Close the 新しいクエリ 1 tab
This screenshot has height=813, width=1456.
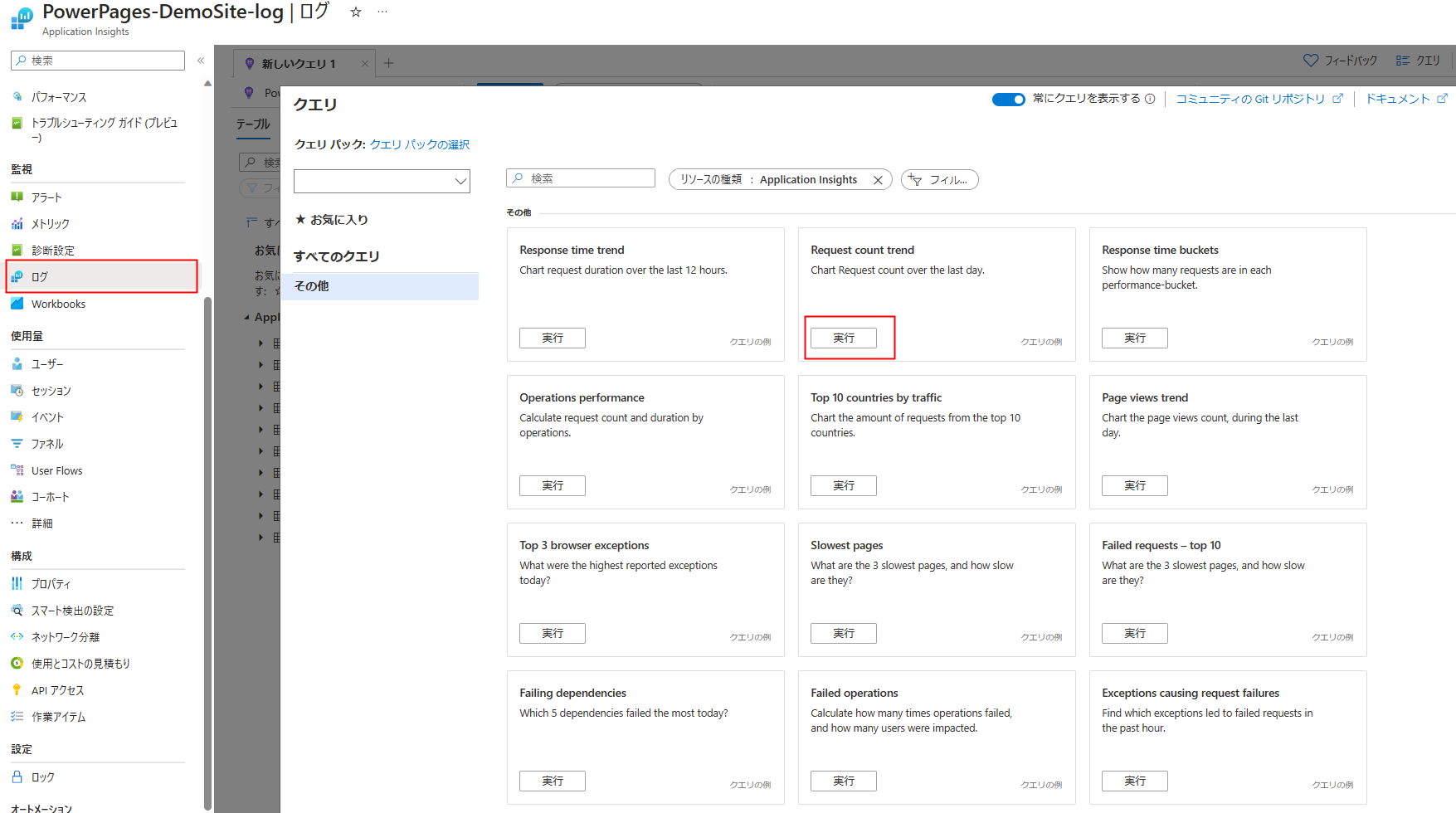[x=365, y=64]
